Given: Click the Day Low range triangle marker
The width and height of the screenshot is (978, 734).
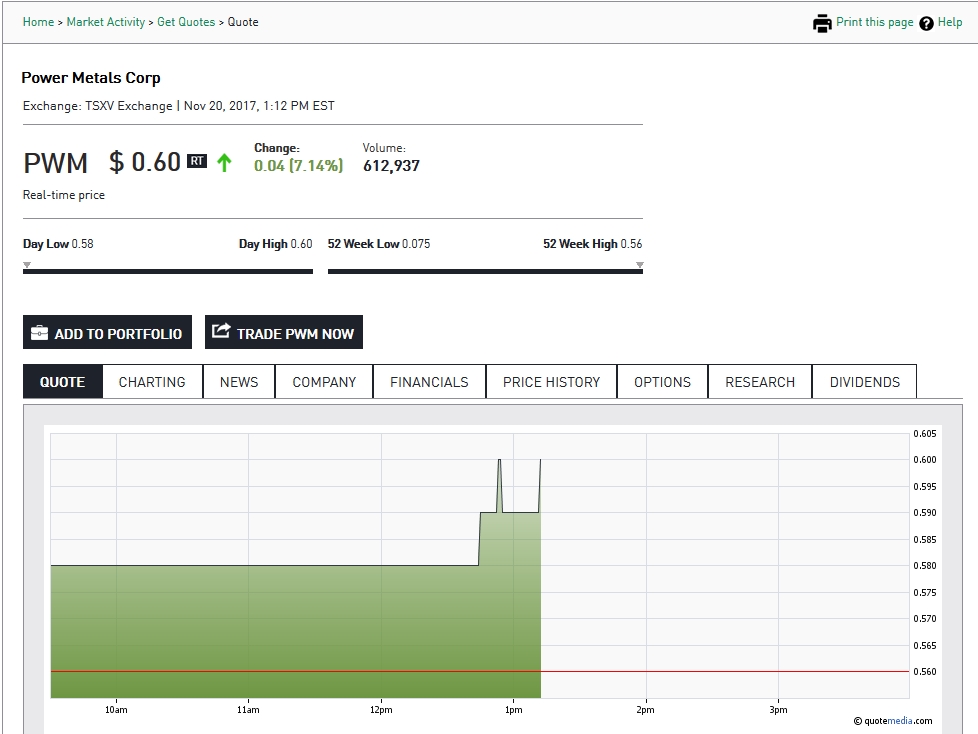Looking at the screenshot, I should tap(25, 264).
